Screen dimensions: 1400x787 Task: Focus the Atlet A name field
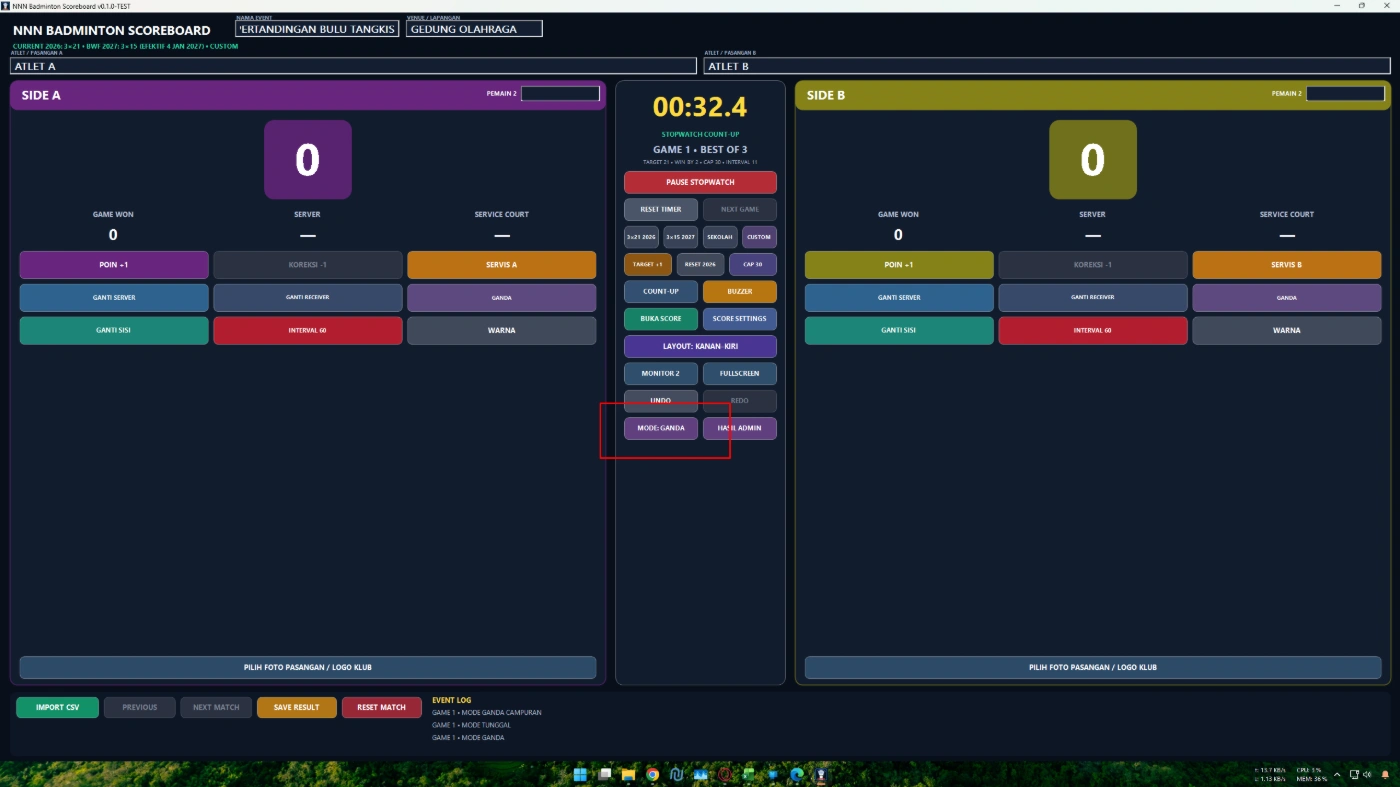click(353, 66)
